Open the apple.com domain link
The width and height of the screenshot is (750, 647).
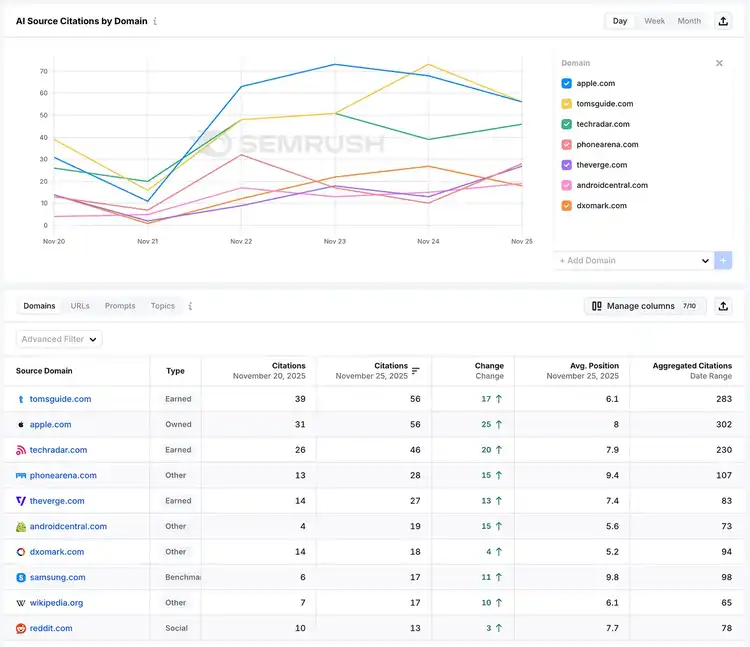[x=50, y=424]
